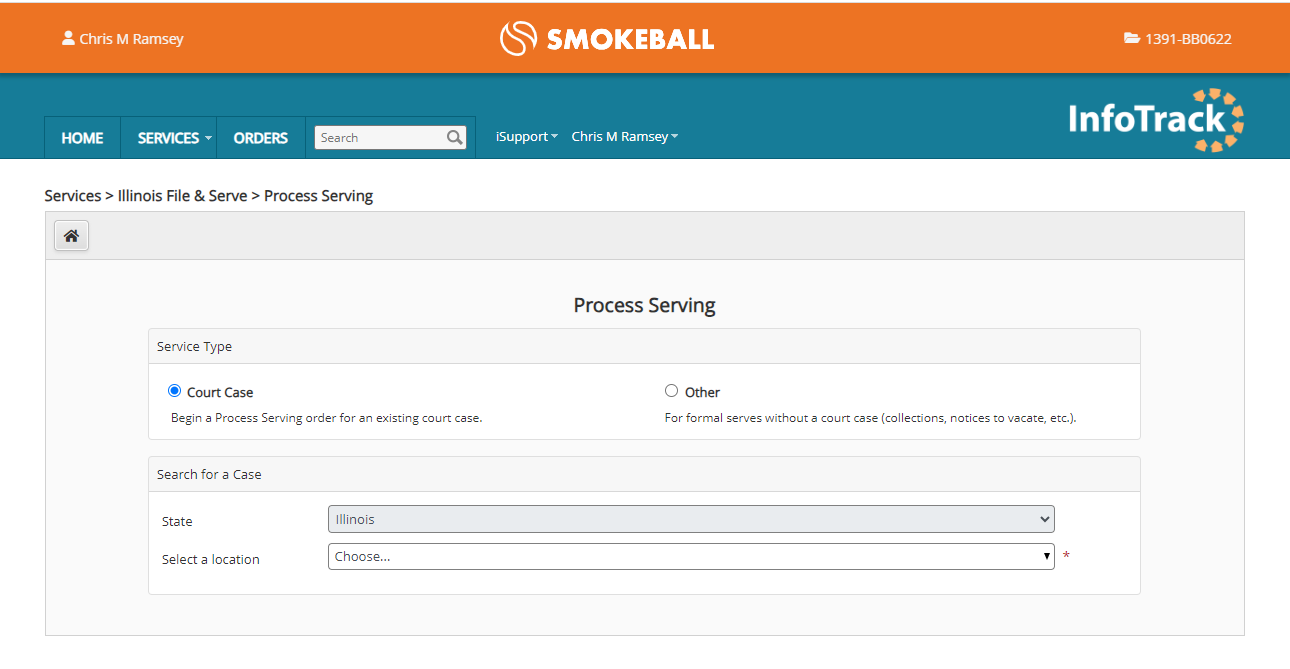Open Chris M Ramsey account dropdown in navbar
The width and height of the screenshot is (1290, 669).
pyautogui.click(x=625, y=137)
